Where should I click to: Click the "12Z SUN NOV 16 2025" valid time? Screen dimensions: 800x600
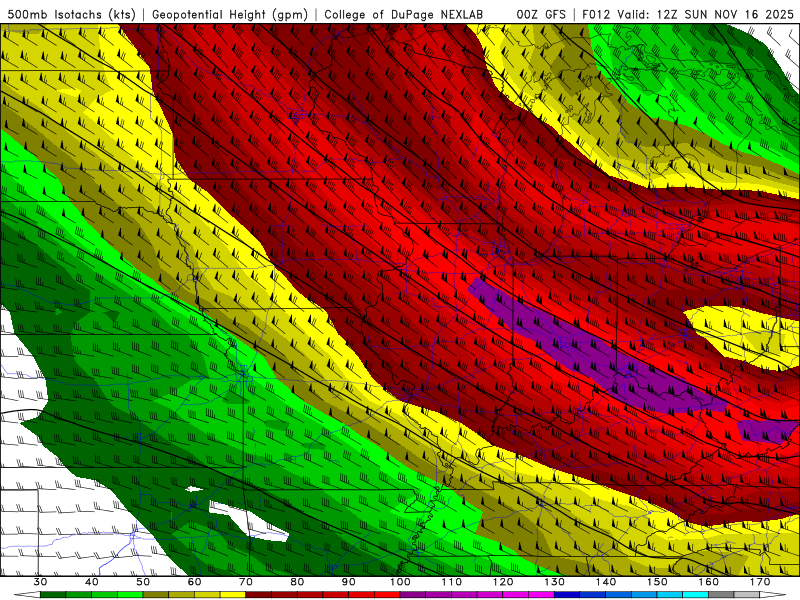725,14
